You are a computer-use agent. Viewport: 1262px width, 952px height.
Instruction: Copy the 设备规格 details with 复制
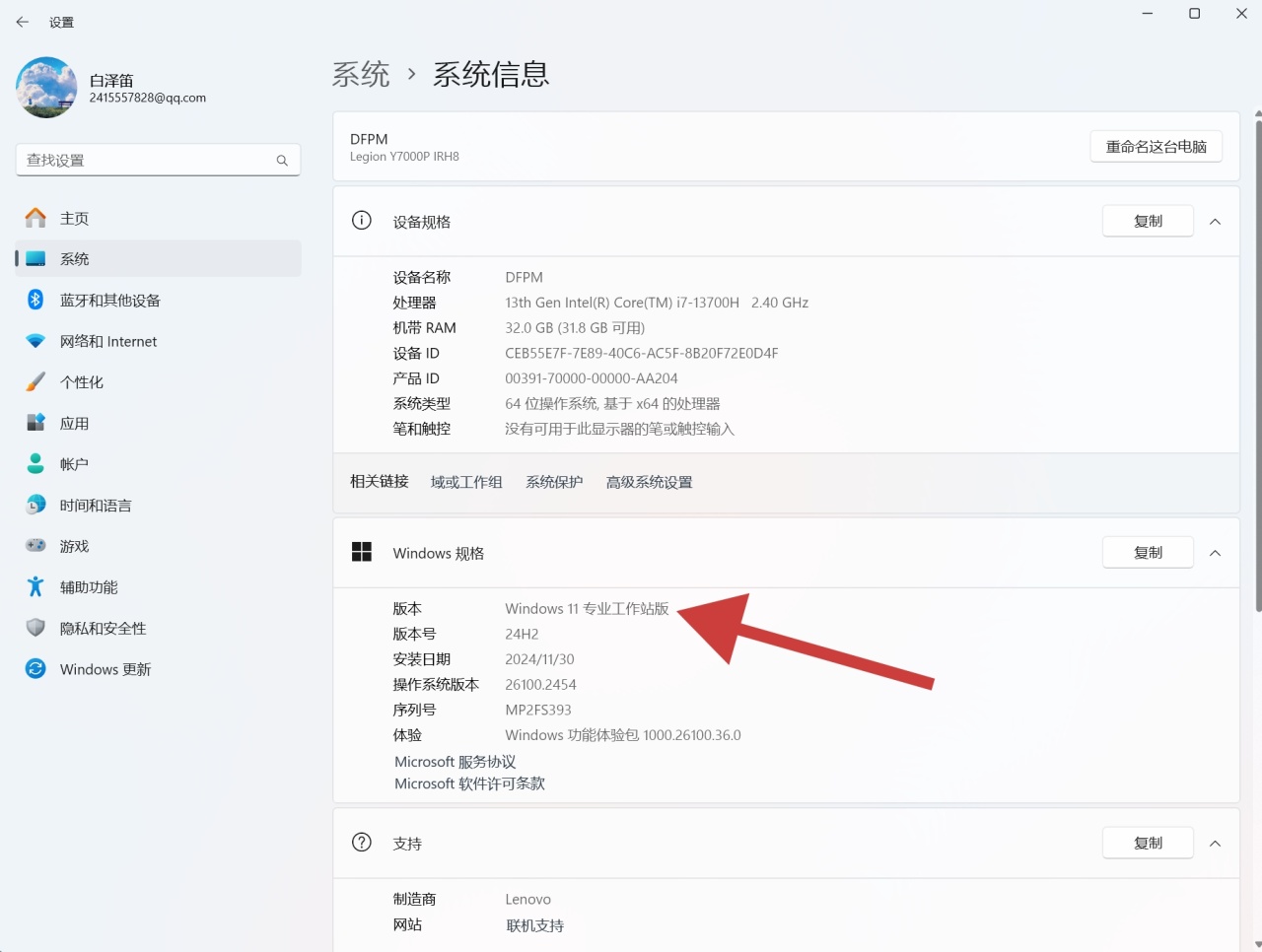(1148, 222)
